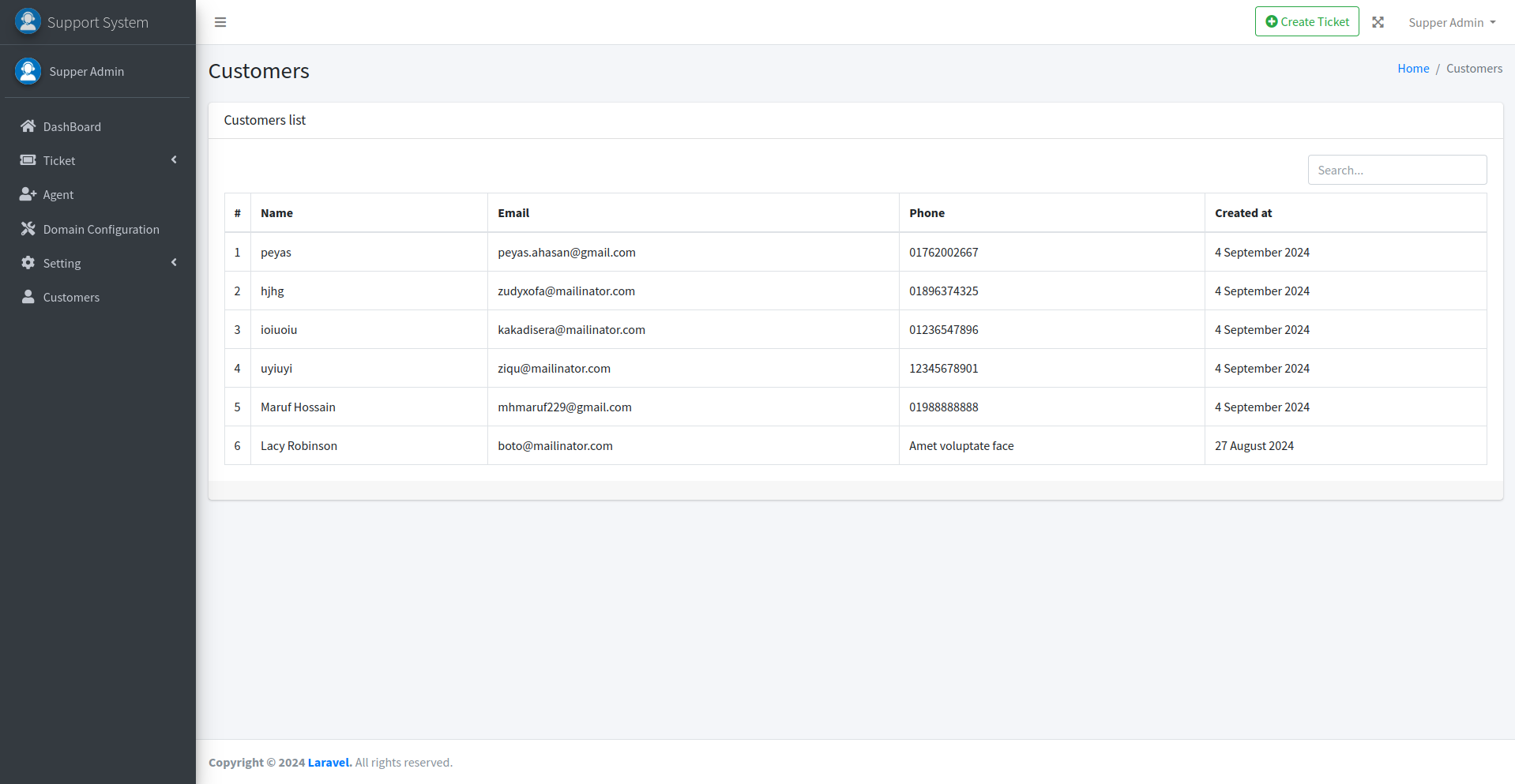Click the DashBoard home icon
Image resolution: width=1515 pixels, height=784 pixels.
click(28, 126)
